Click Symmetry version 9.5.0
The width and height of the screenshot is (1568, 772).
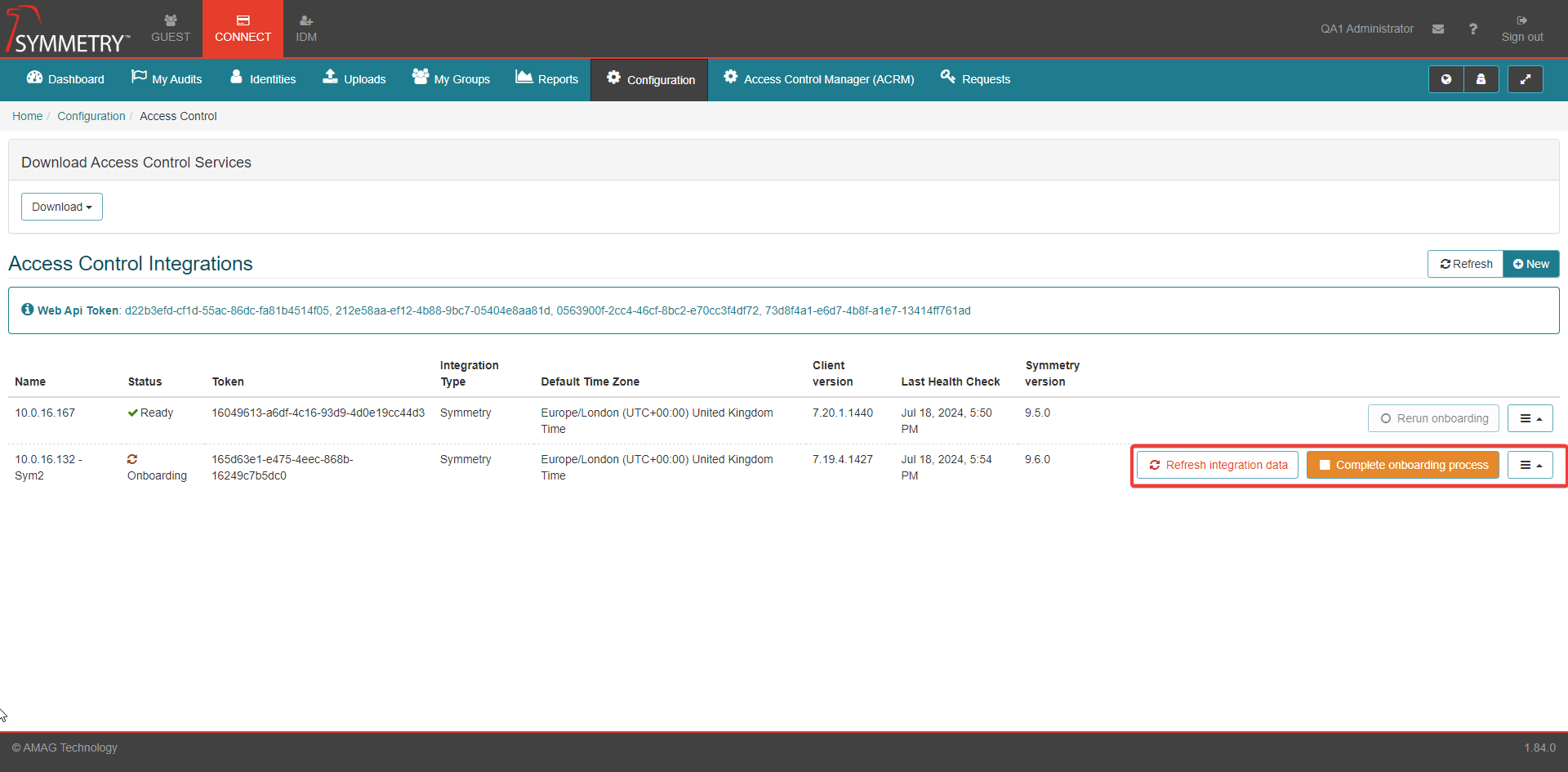1038,413
